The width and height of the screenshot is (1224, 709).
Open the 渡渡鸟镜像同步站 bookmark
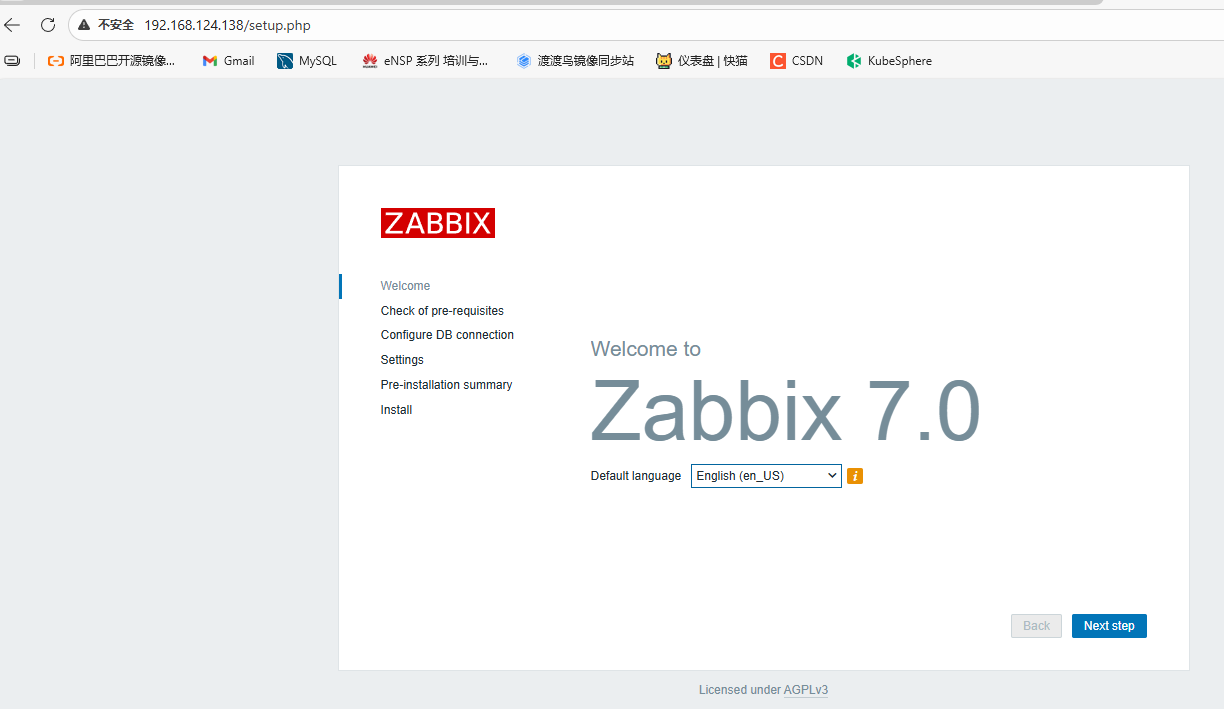[575, 61]
